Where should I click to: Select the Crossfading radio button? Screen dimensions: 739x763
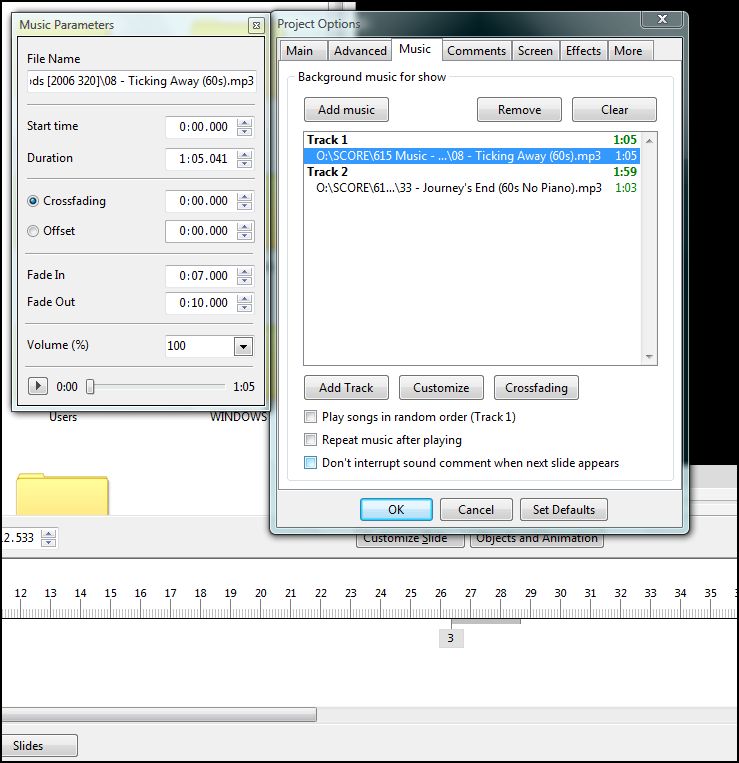point(33,201)
